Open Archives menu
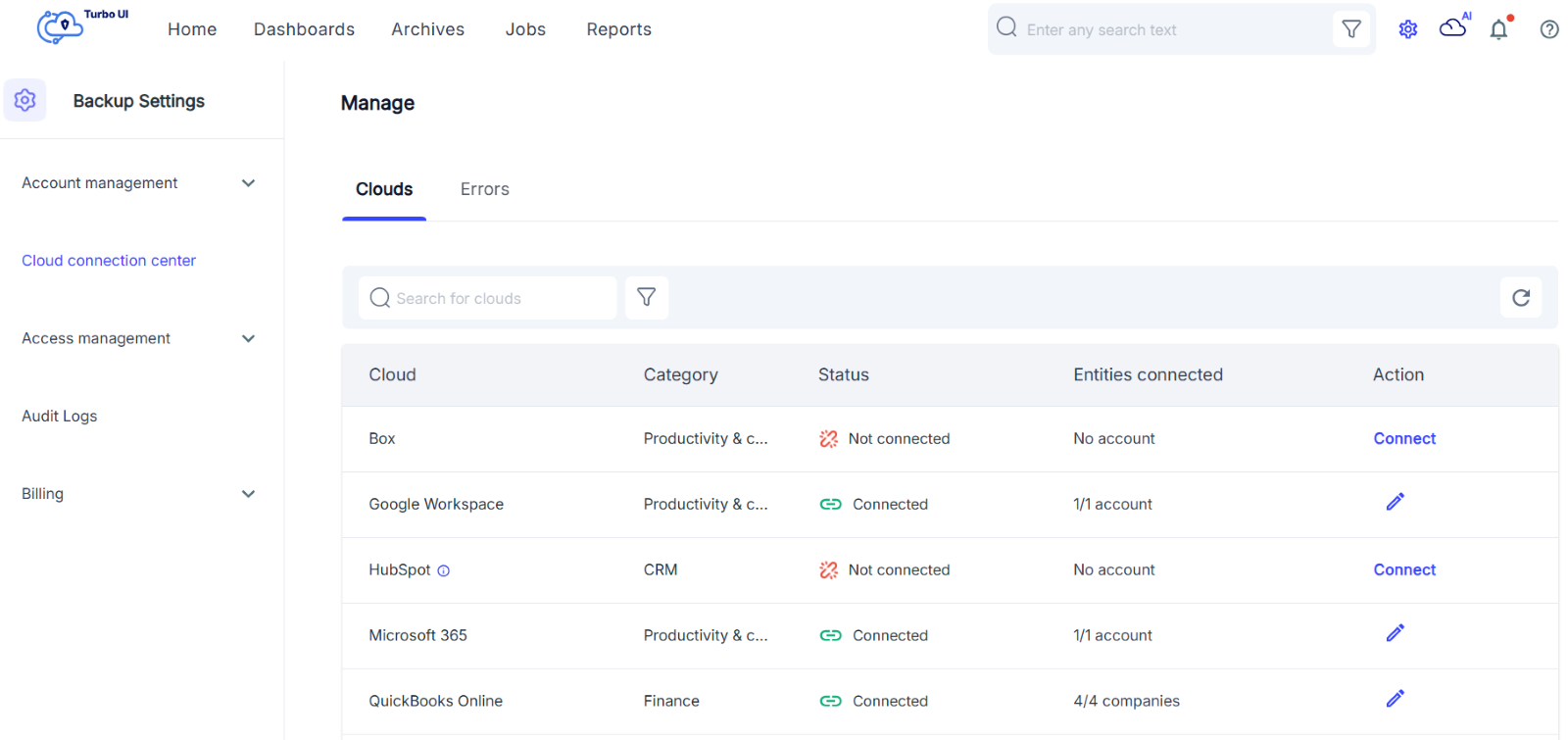This screenshot has width=1568, height=740. [x=428, y=29]
